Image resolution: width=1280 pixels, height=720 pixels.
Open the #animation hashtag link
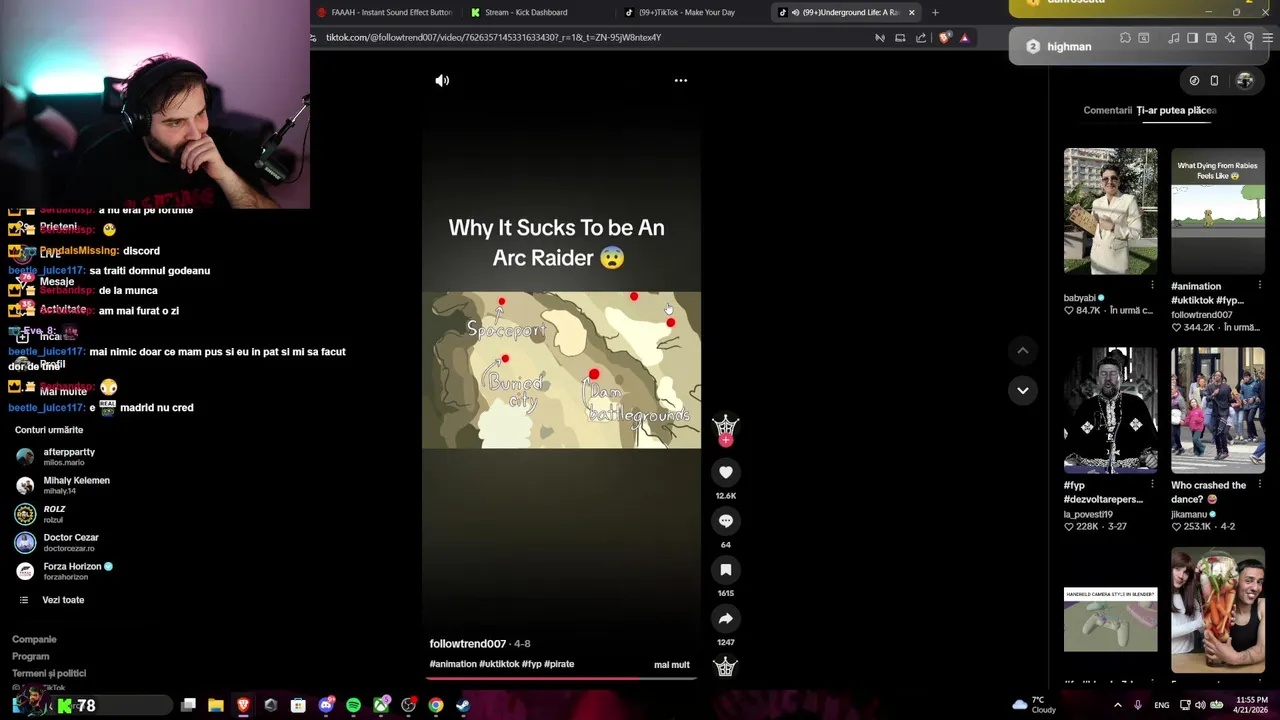[453, 664]
